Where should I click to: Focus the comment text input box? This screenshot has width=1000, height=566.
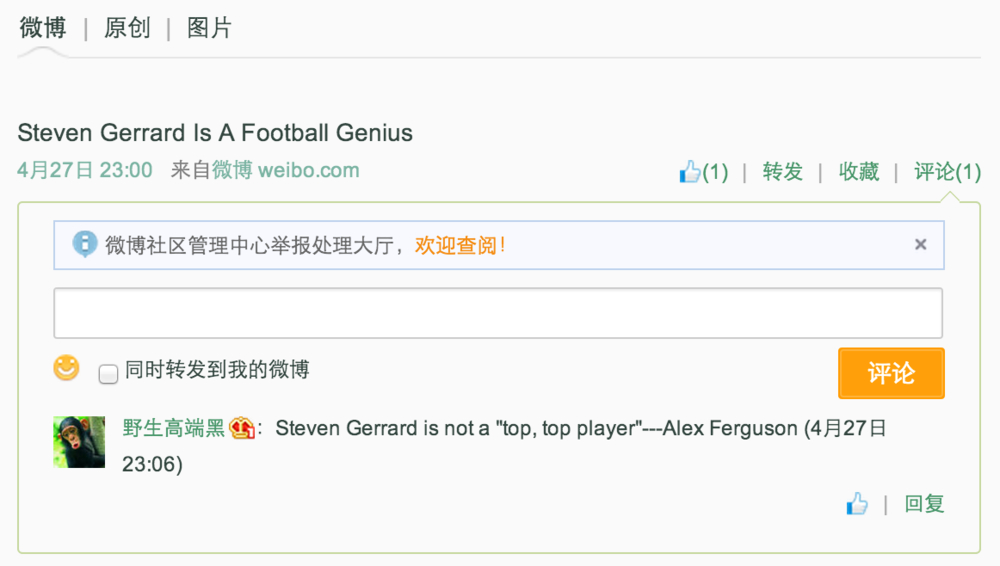coord(498,313)
